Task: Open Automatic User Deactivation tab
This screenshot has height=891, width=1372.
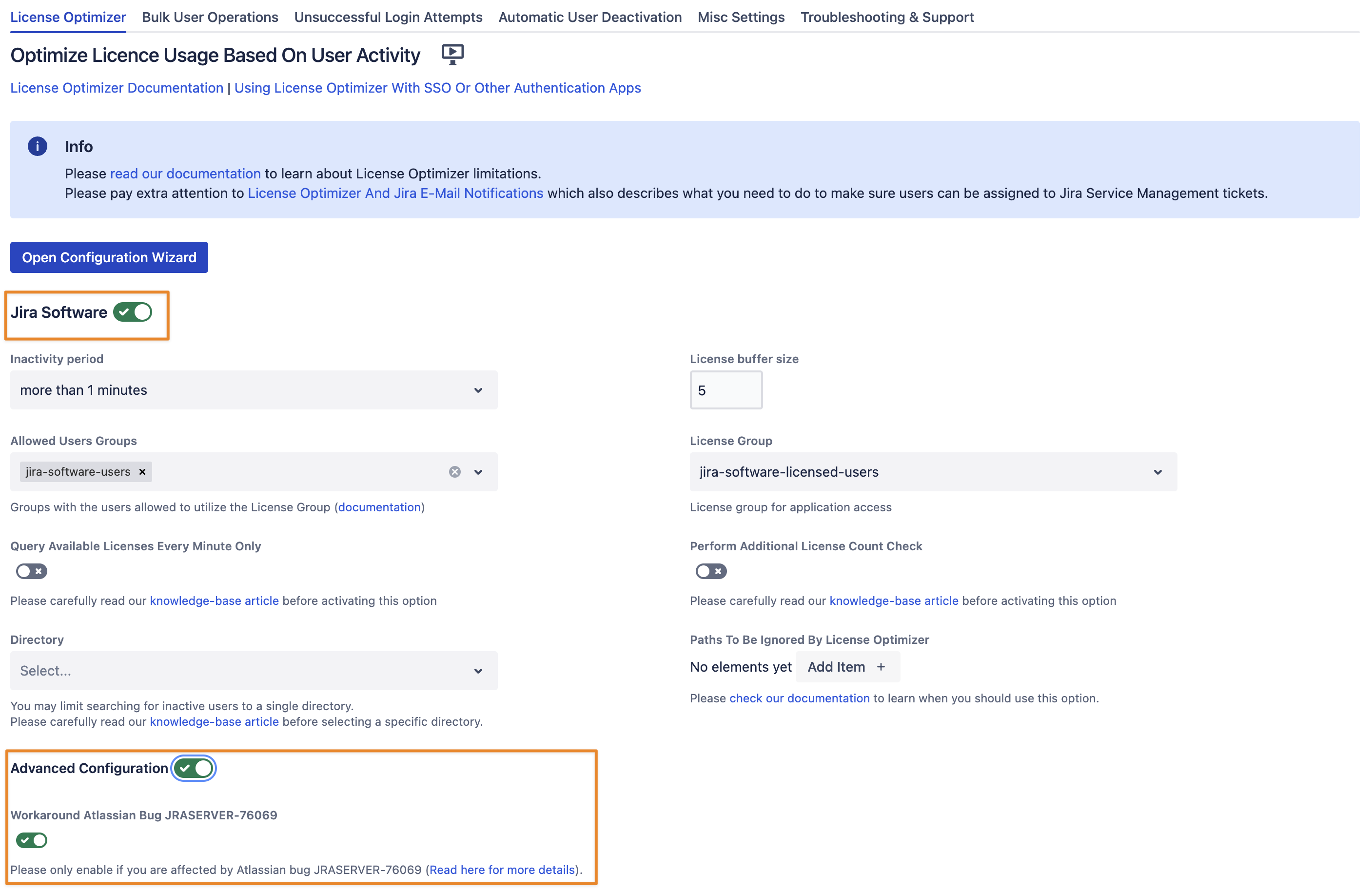Action: [590, 17]
